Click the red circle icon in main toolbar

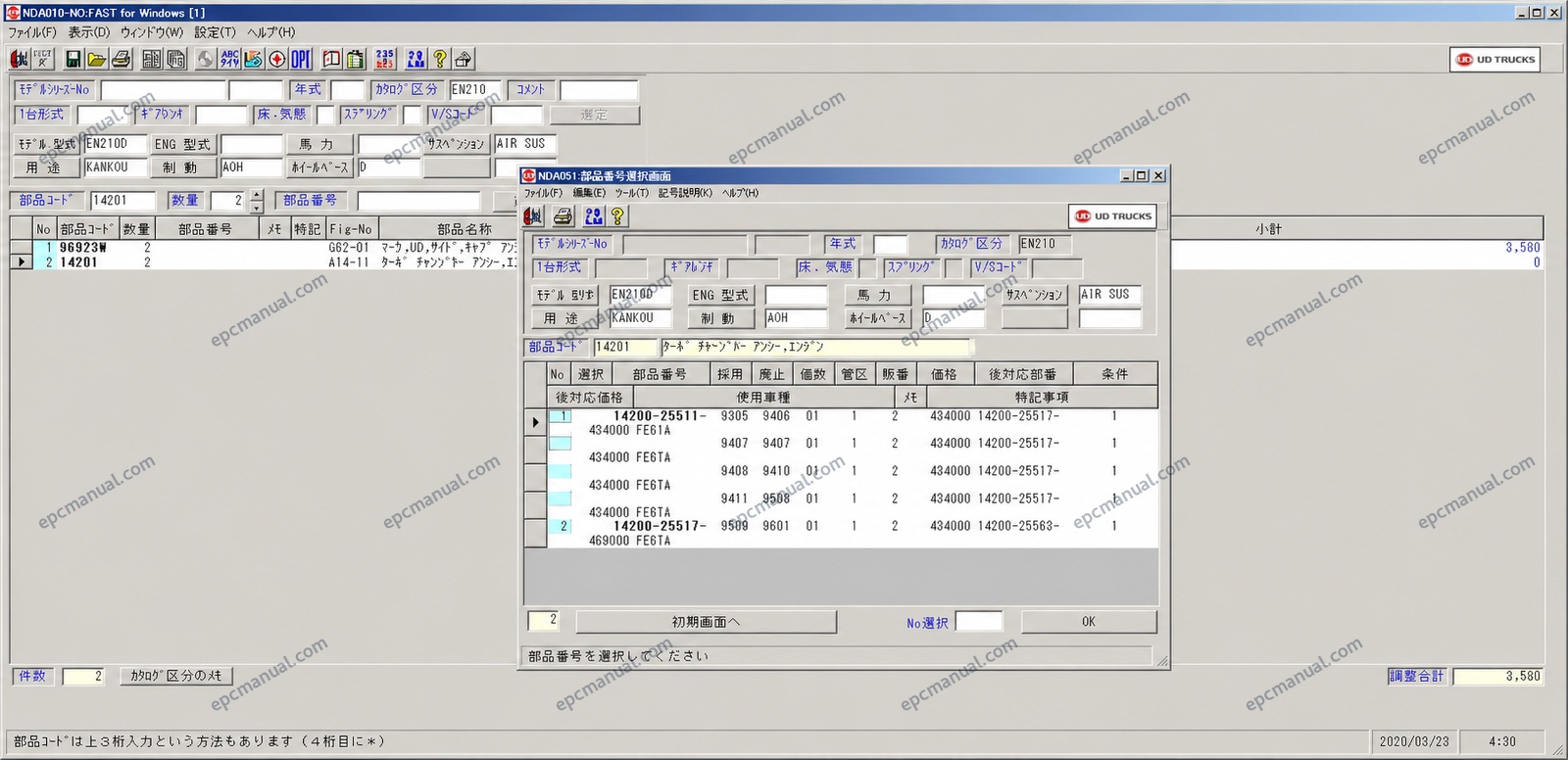[x=277, y=59]
